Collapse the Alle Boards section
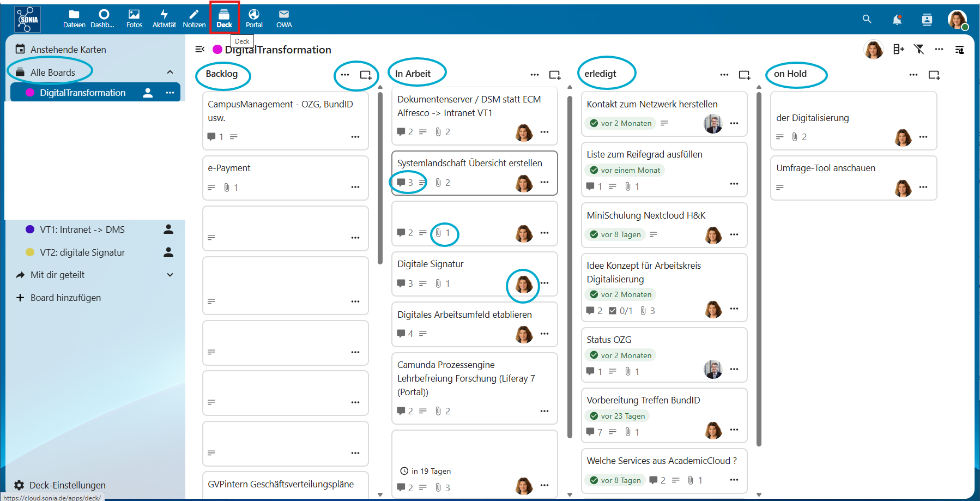The height and width of the screenshot is (501, 980). (x=169, y=72)
